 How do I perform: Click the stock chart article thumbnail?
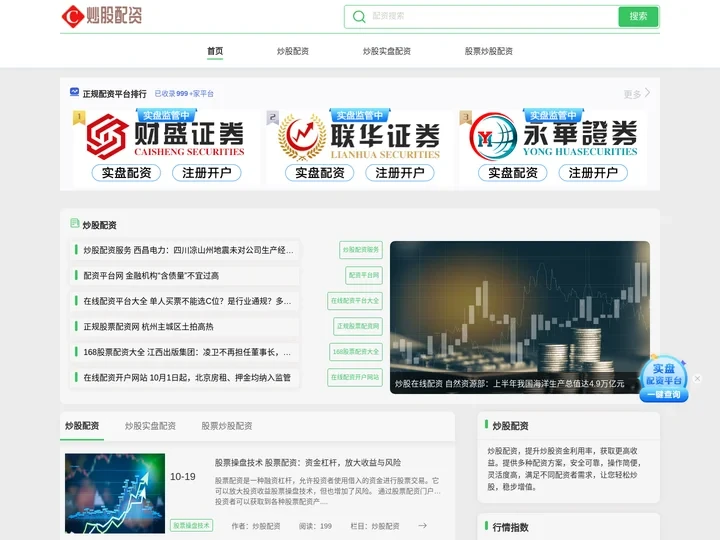click(115, 493)
